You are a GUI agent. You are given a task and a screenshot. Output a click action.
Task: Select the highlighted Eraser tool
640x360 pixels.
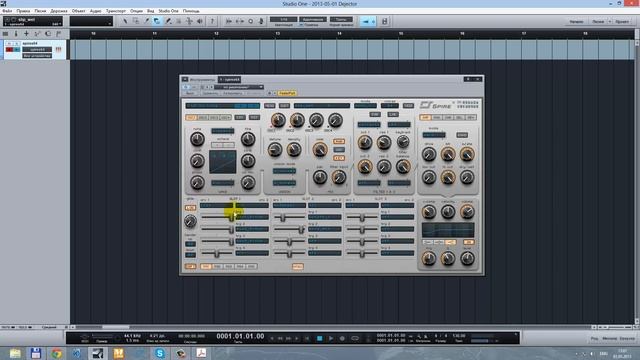(x=157, y=21)
